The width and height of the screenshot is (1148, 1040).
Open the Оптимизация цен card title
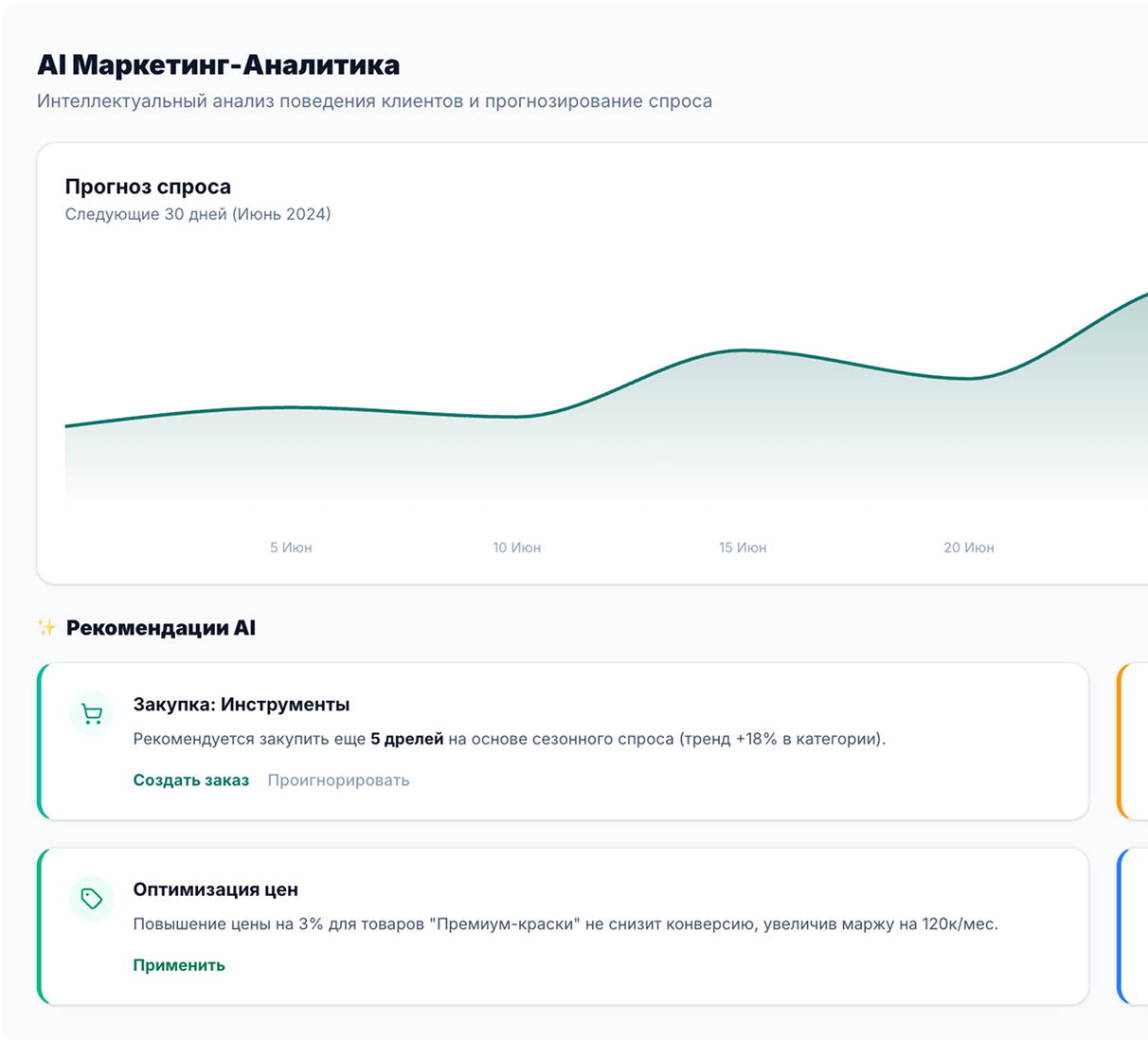tap(216, 889)
